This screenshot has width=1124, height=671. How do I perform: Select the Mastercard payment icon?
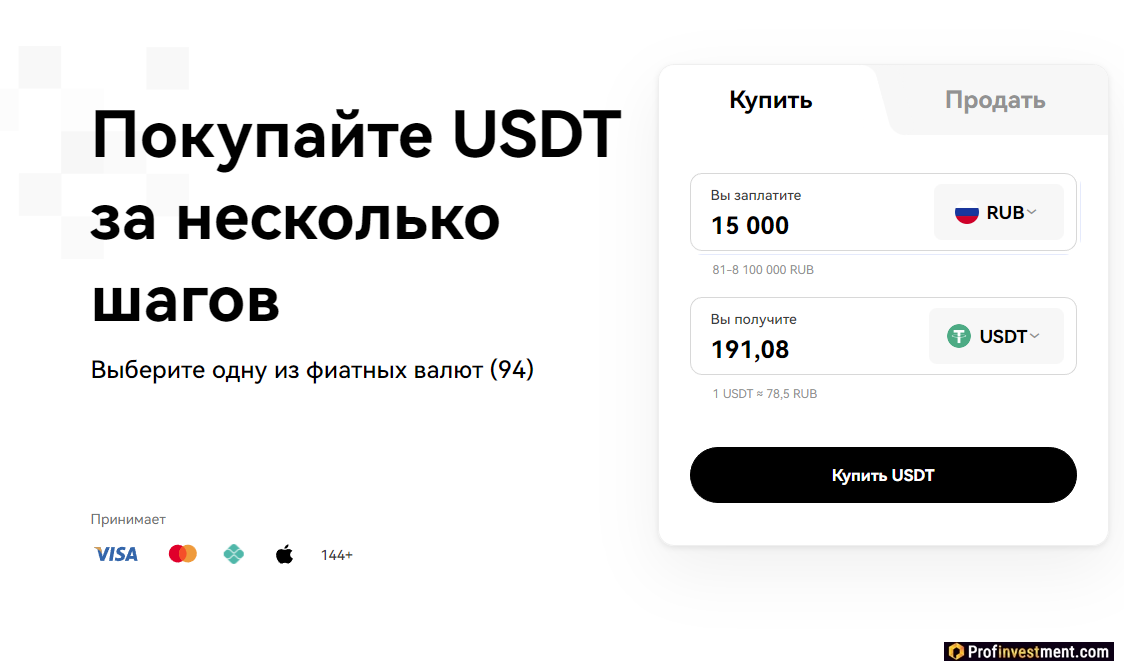coord(182,553)
